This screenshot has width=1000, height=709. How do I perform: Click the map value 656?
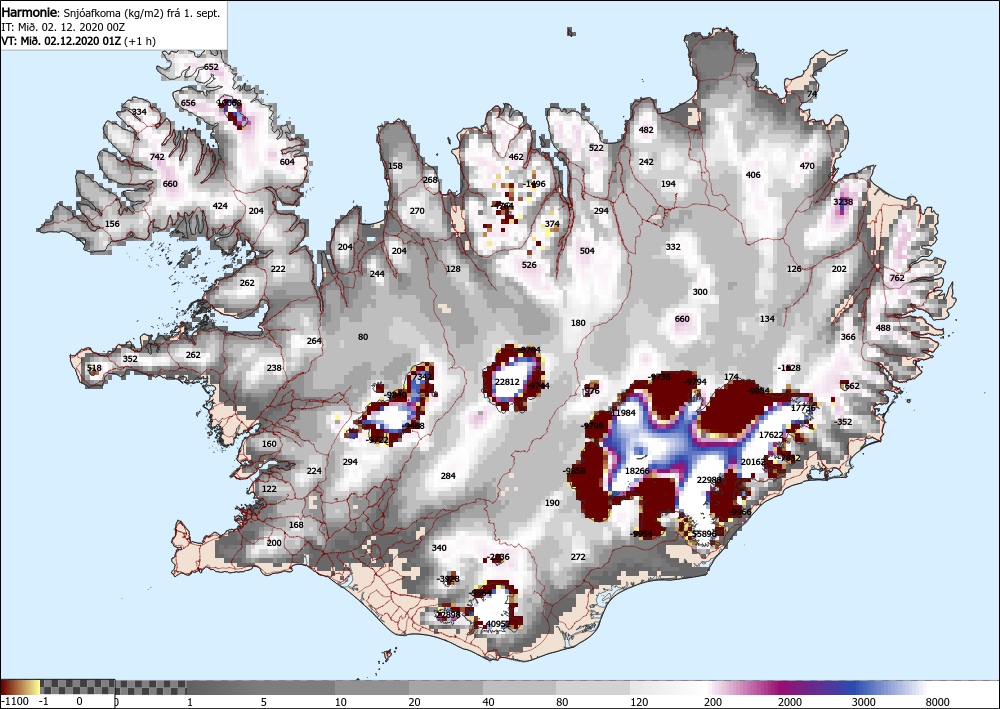coord(188,103)
